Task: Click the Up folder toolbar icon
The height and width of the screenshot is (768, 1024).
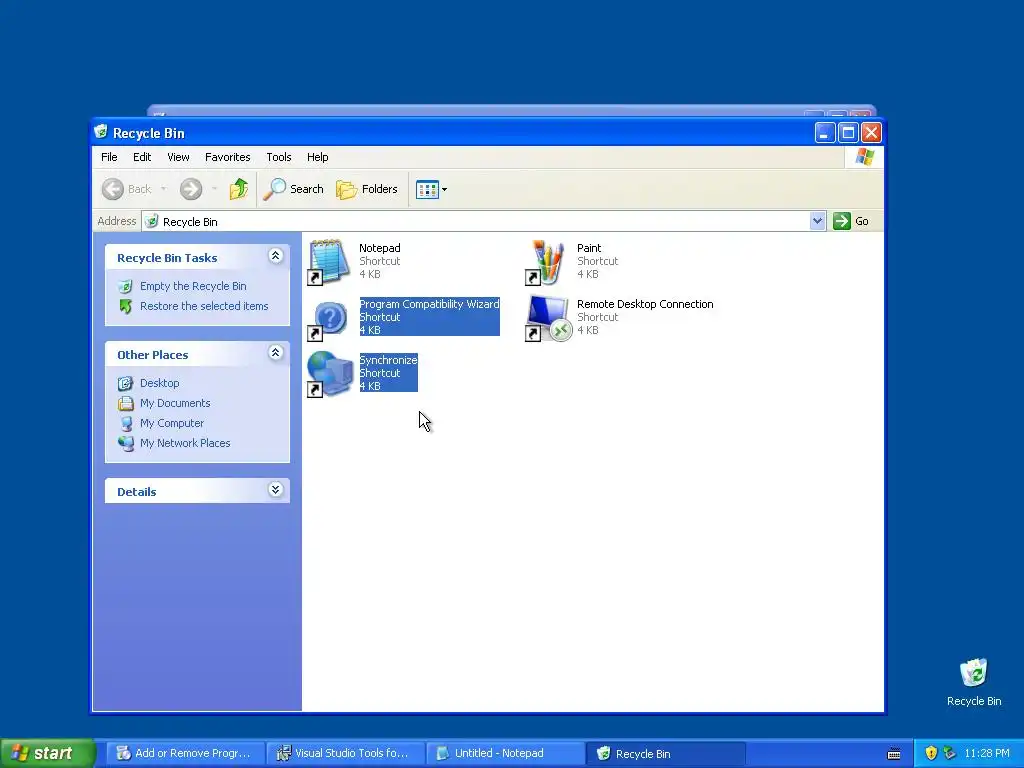Action: pyautogui.click(x=239, y=189)
